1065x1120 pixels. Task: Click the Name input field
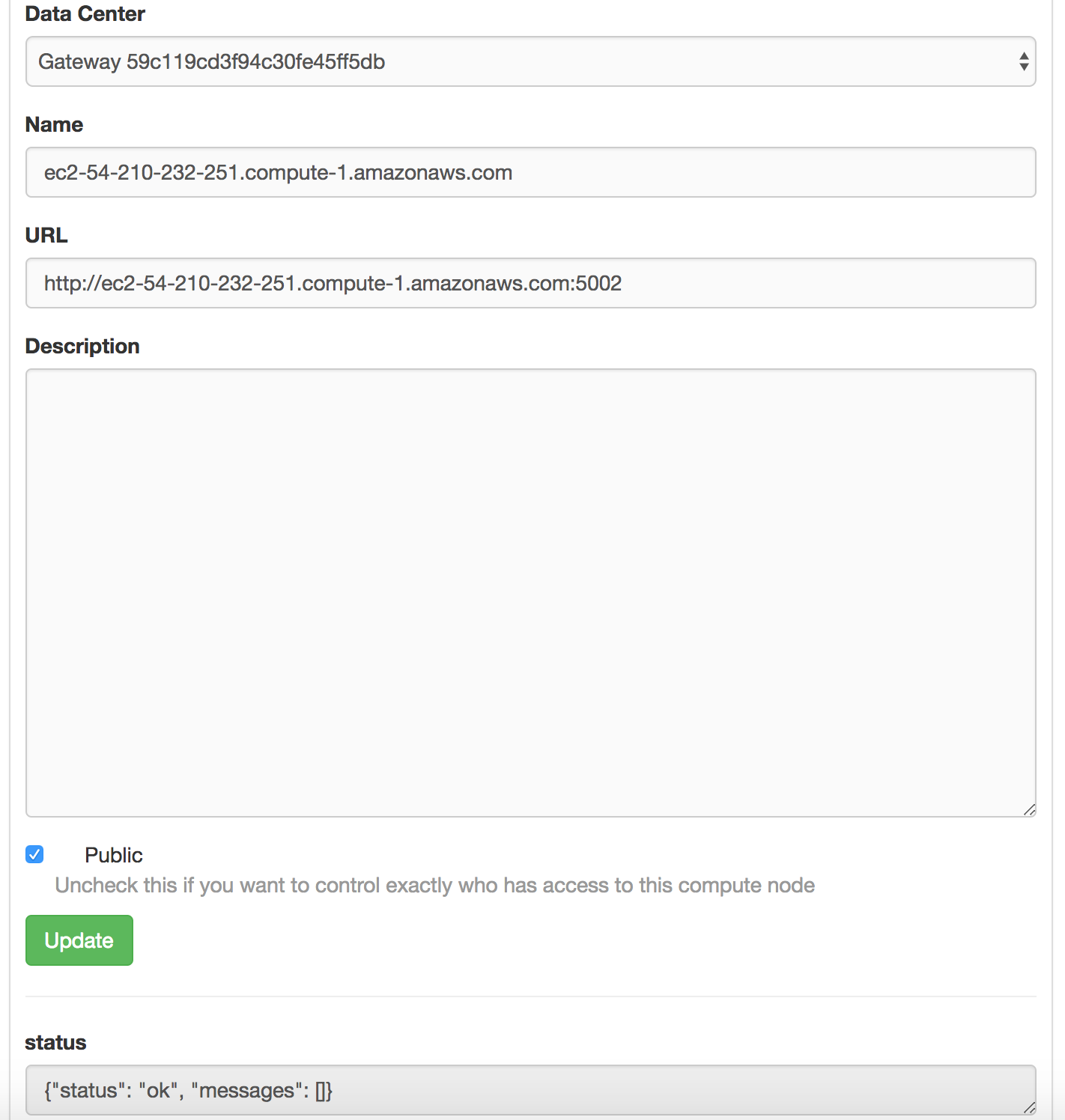530,172
